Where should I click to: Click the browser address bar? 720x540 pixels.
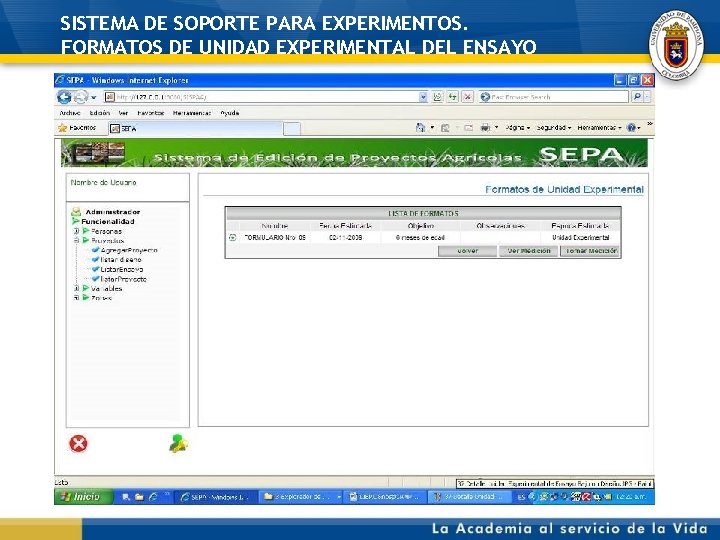click(x=262, y=97)
